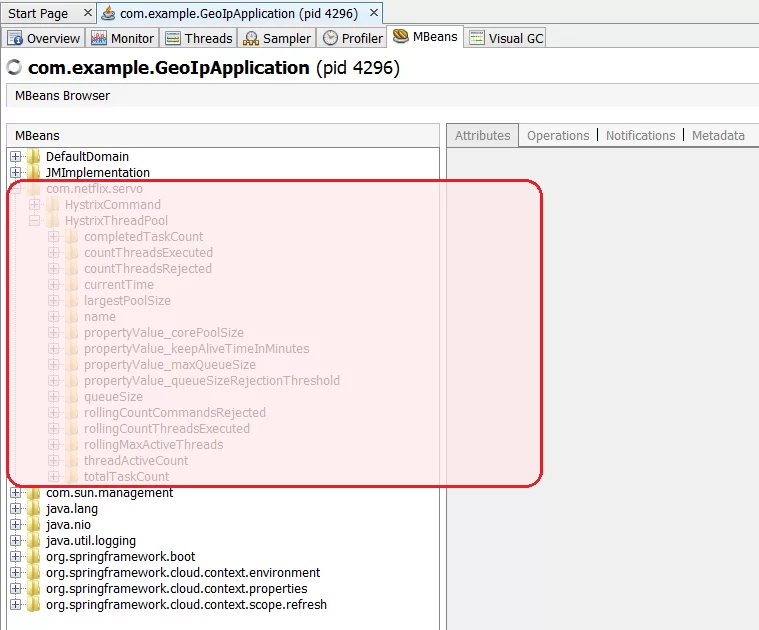
Task: Select the java.util.logging folder icon
Action: coord(33,540)
